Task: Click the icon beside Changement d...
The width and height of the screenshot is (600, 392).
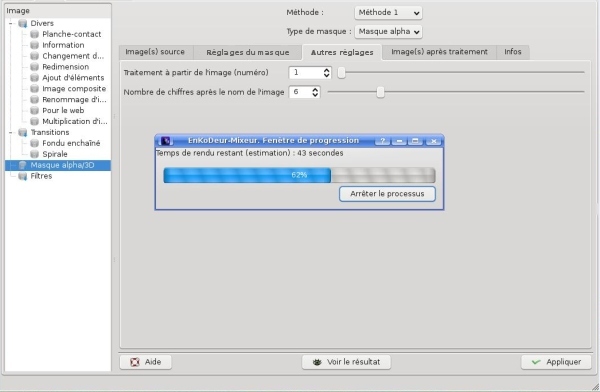Action: tap(34, 56)
